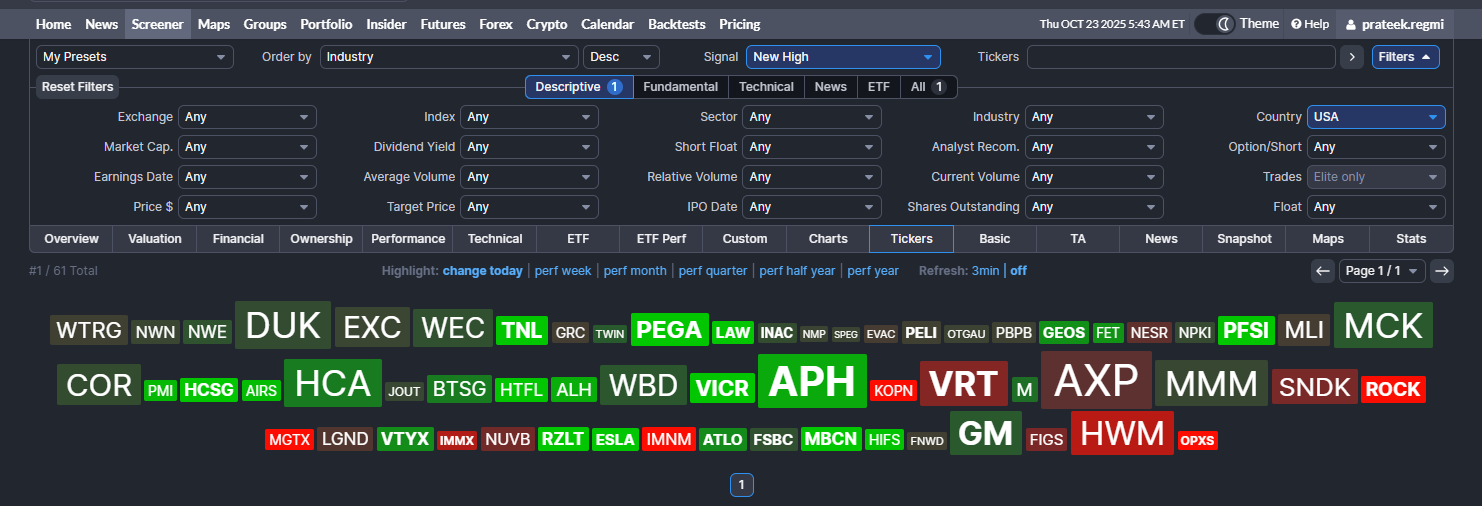
Task: Open Insider in top navigation
Action: (x=386, y=24)
